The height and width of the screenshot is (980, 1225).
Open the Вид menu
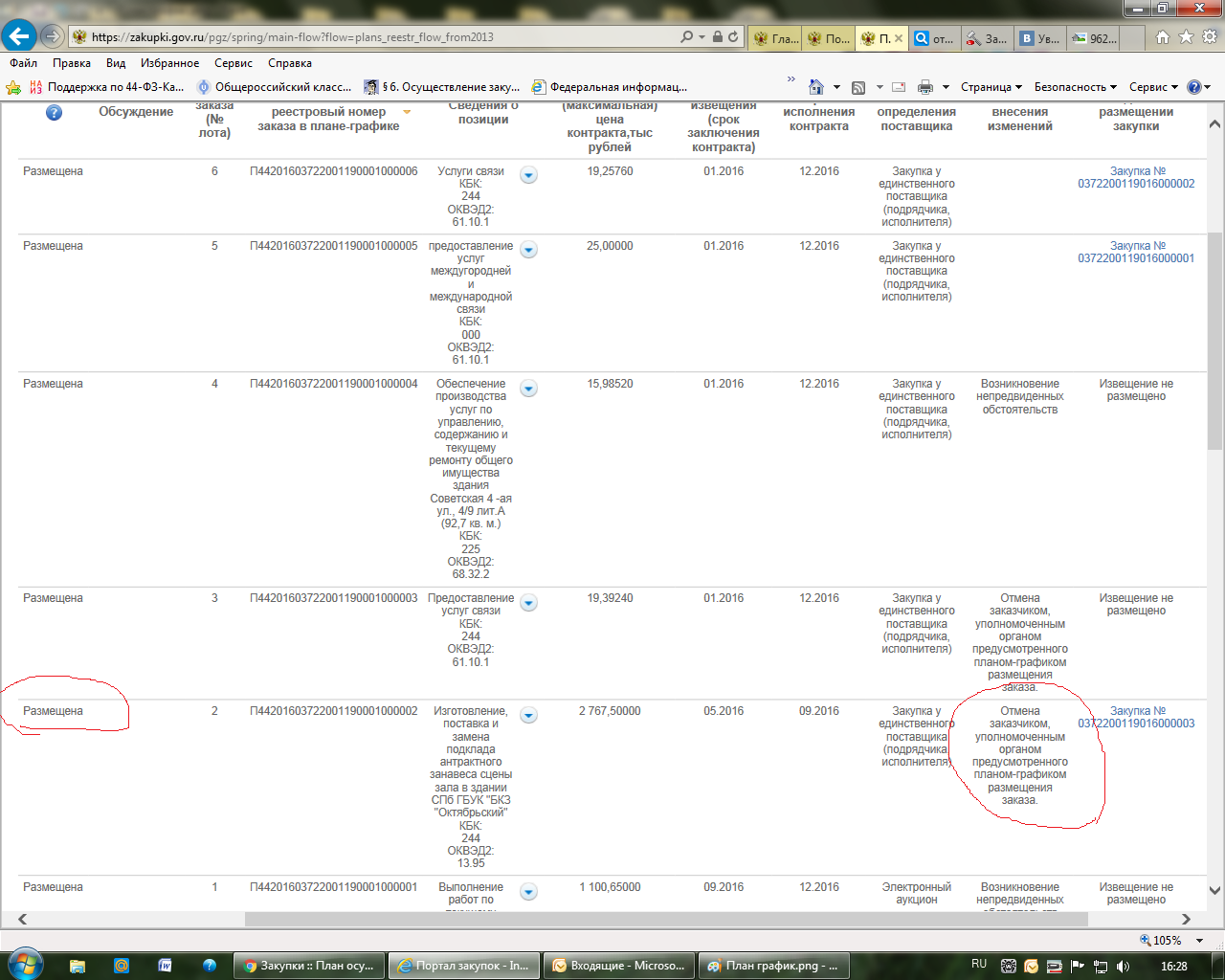[x=116, y=63]
